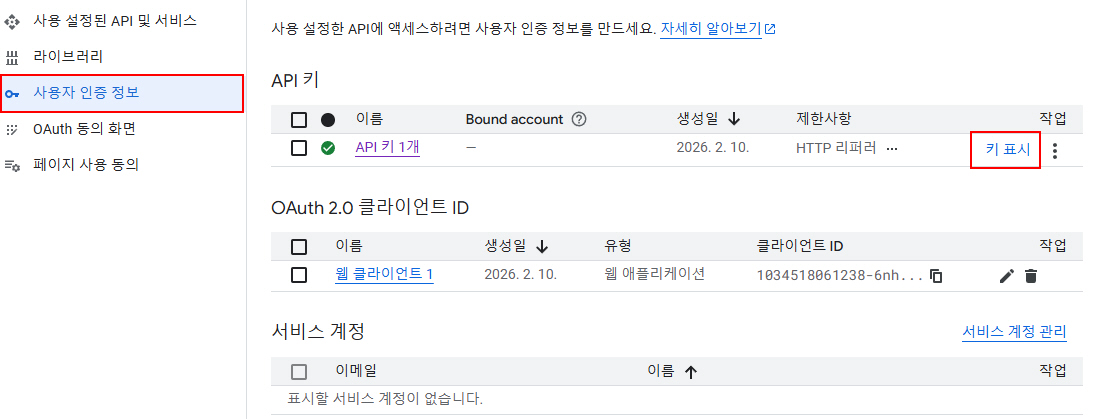Select all API keys header checkbox
The width and height of the screenshot is (1094, 419).
pyautogui.click(x=299, y=120)
